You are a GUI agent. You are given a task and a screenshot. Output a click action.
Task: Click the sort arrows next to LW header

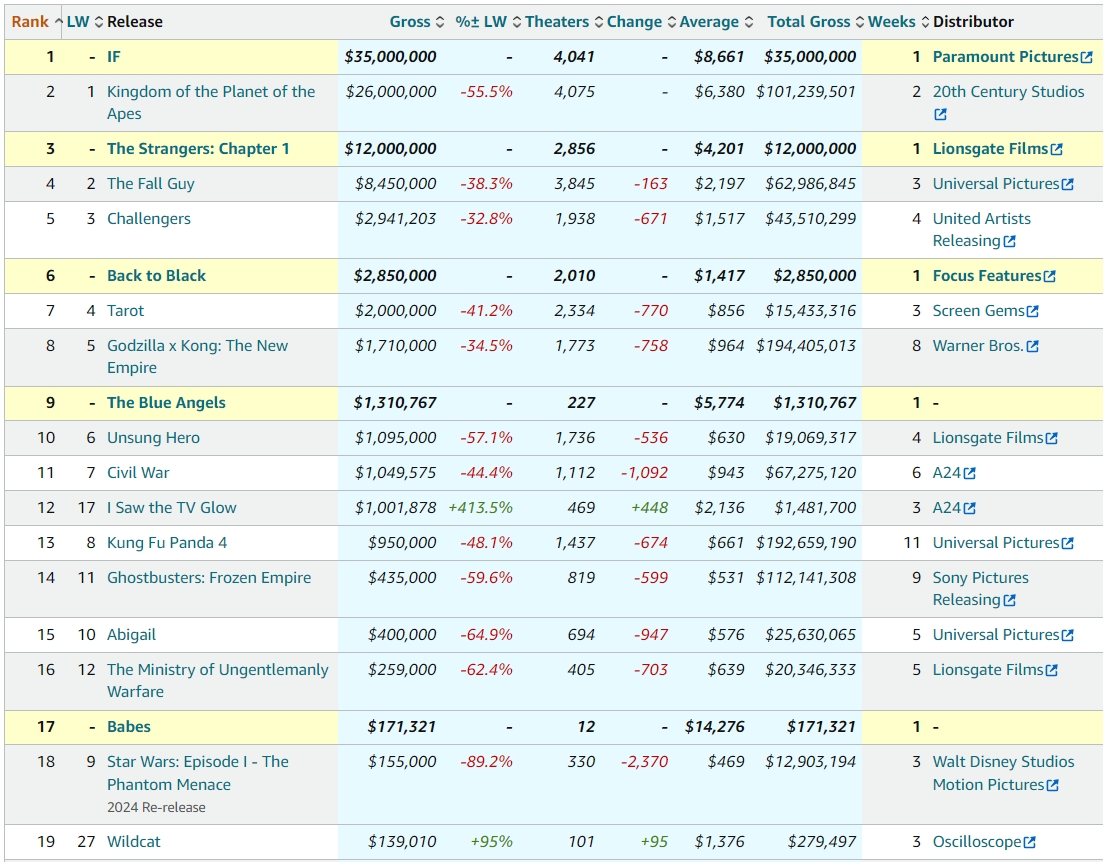pos(99,22)
